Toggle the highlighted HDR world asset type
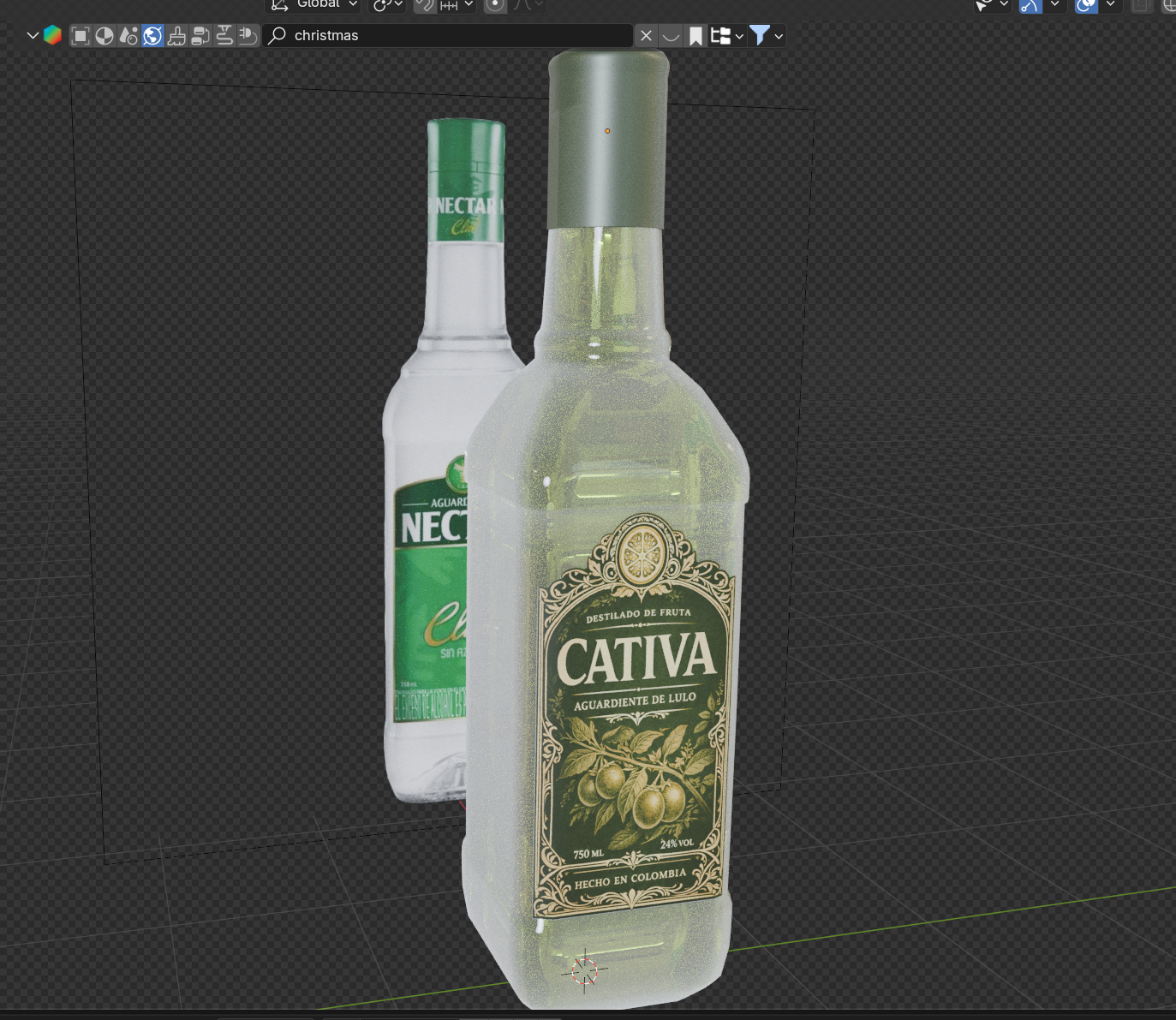 152,36
